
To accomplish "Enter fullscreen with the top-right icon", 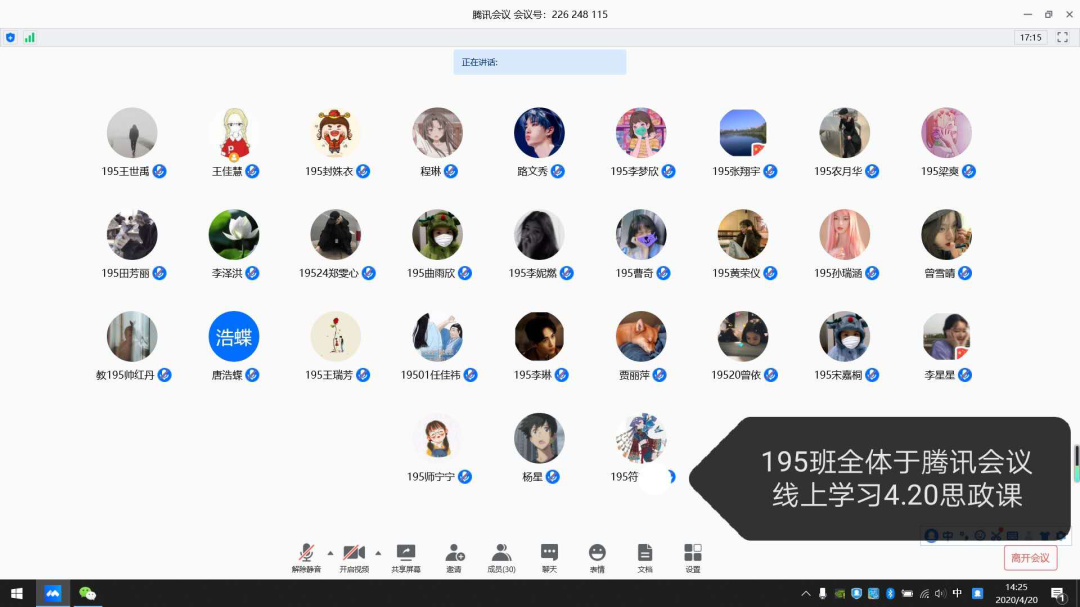I will tap(1063, 37).
